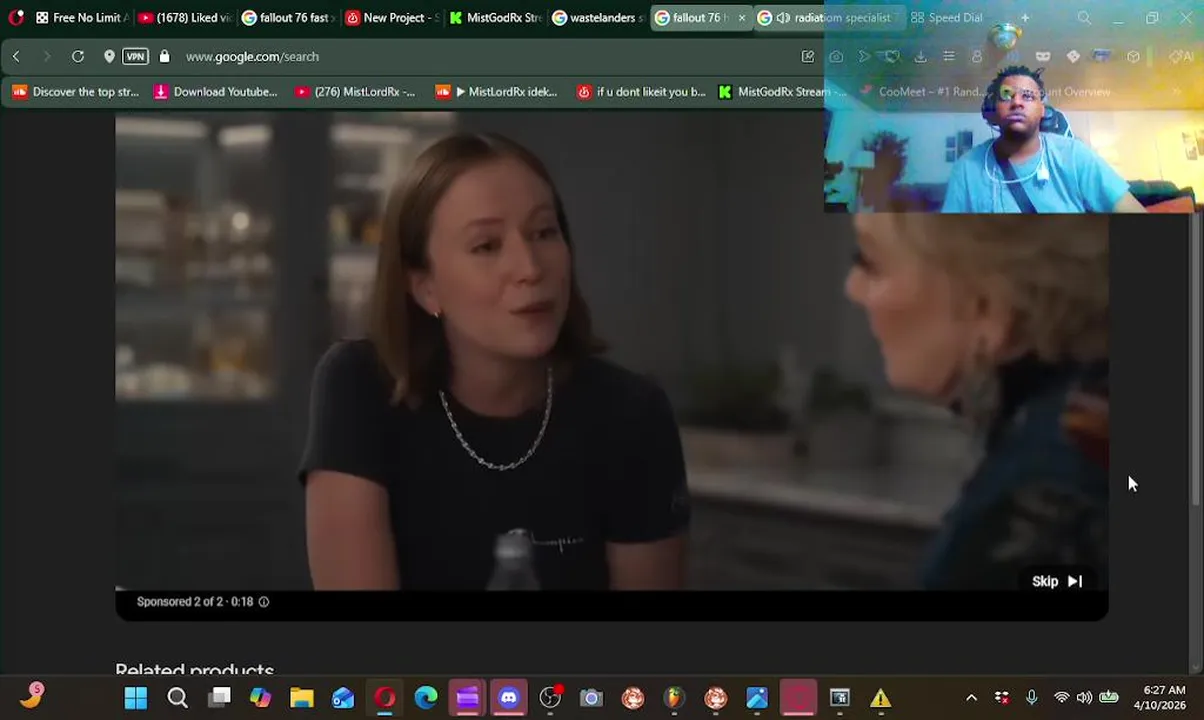
Task: Open the volume speaker tray icon
Action: [1084, 698]
